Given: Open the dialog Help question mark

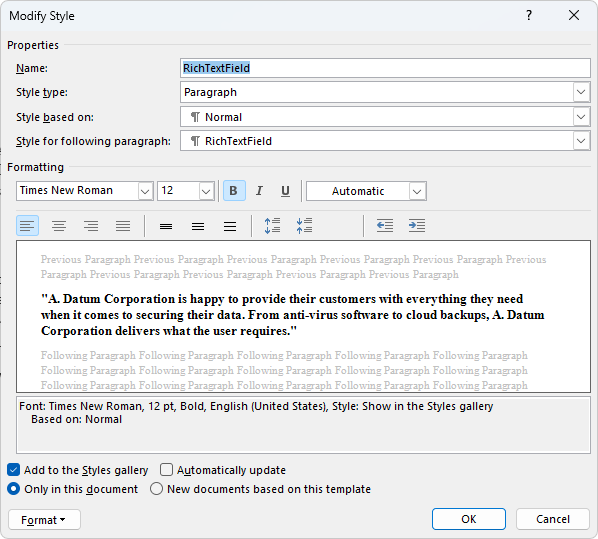Looking at the screenshot, I should pyautogui.click(x=529, y=15).
